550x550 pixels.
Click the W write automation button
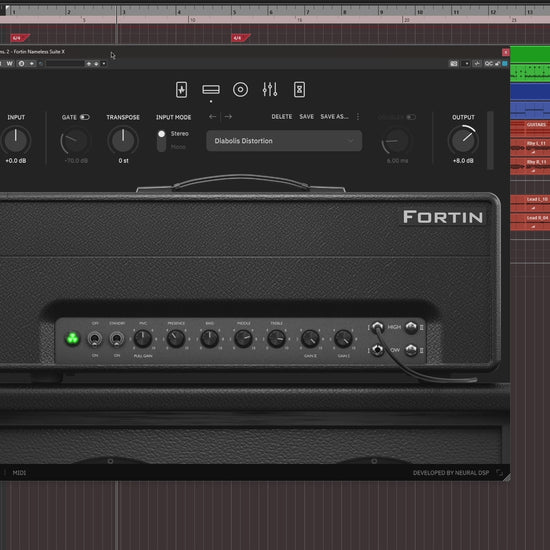(x=9, y=63)
